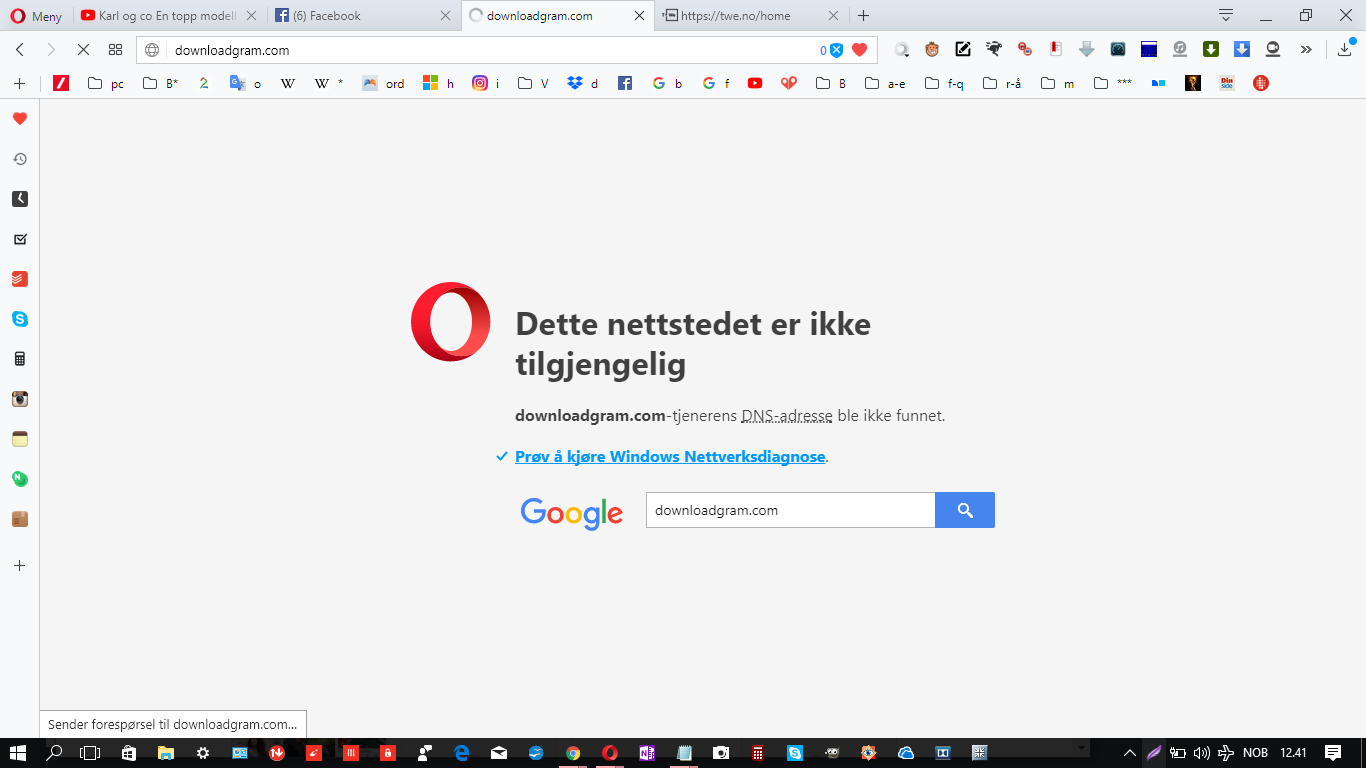Viewport: 1366px width, 768px height.
Task: Open the B* bookmarks folder
Action: coord(160,84)
